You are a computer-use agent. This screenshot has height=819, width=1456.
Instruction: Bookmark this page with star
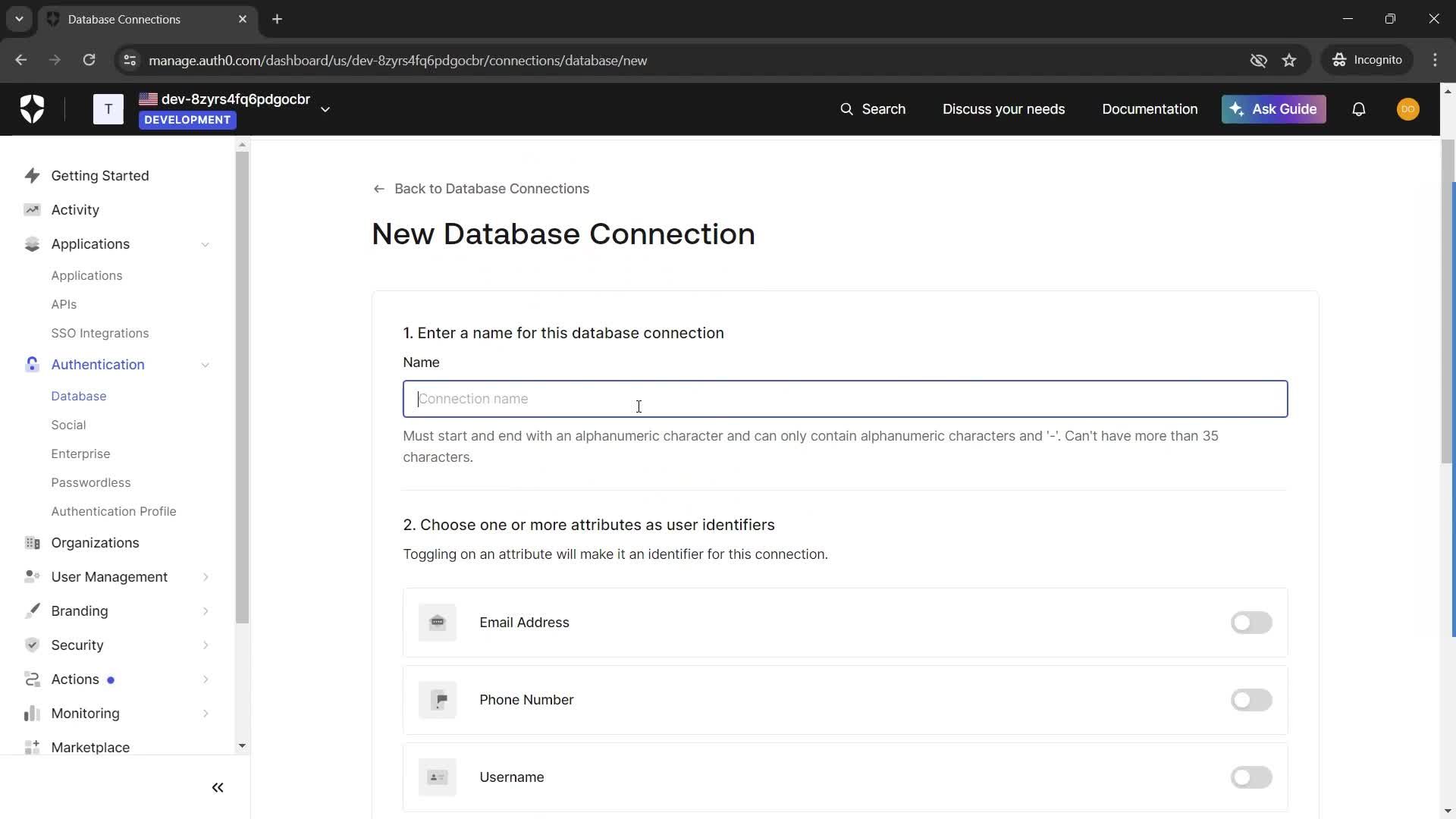tap(1289, 60)
